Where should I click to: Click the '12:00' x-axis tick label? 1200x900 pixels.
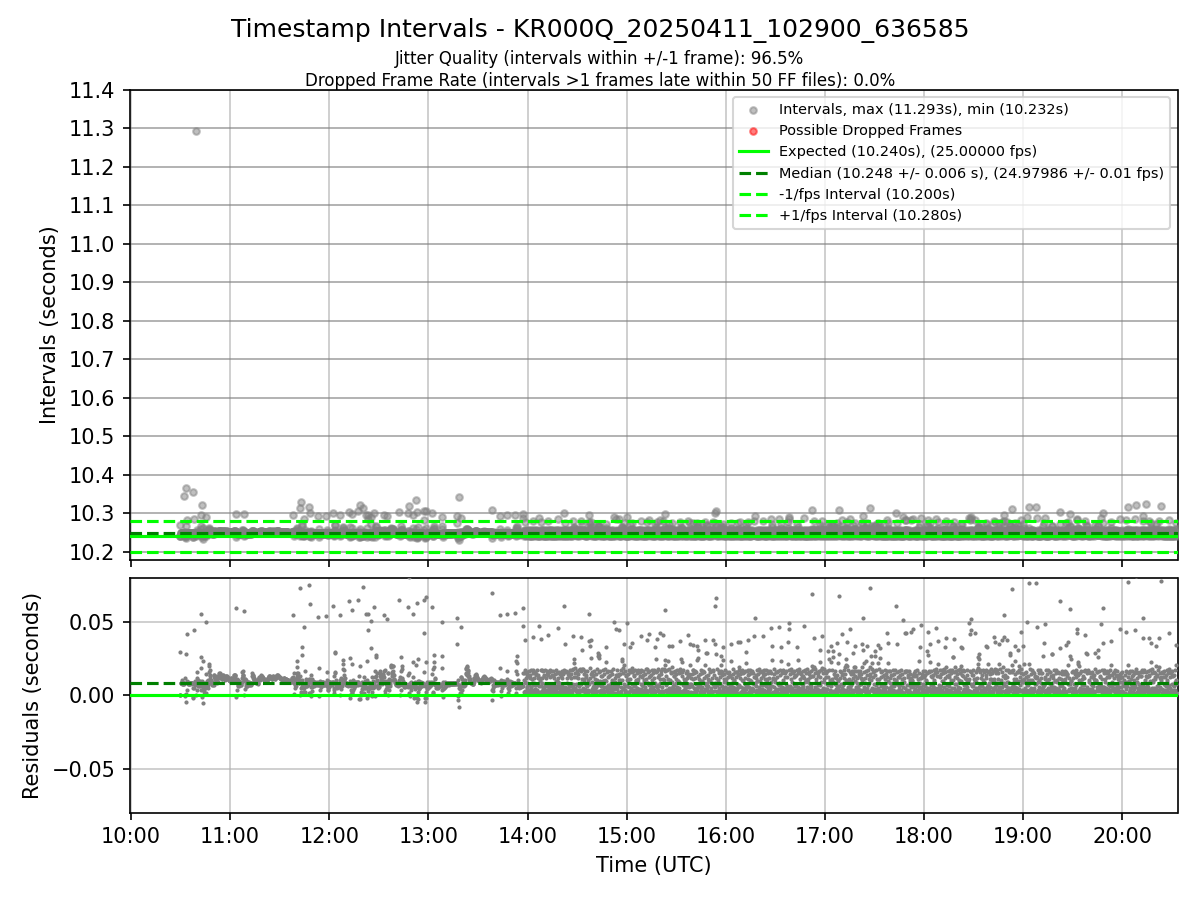pos(329,835)
